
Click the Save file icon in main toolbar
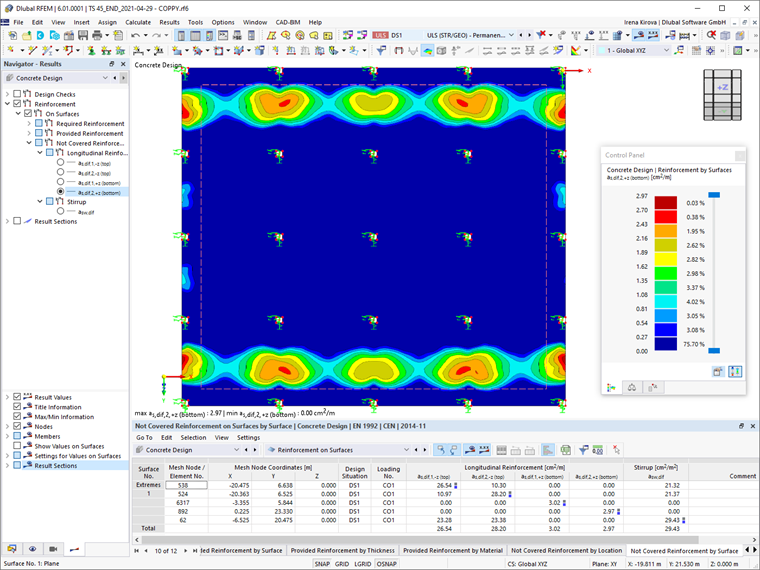coord(83,35)
